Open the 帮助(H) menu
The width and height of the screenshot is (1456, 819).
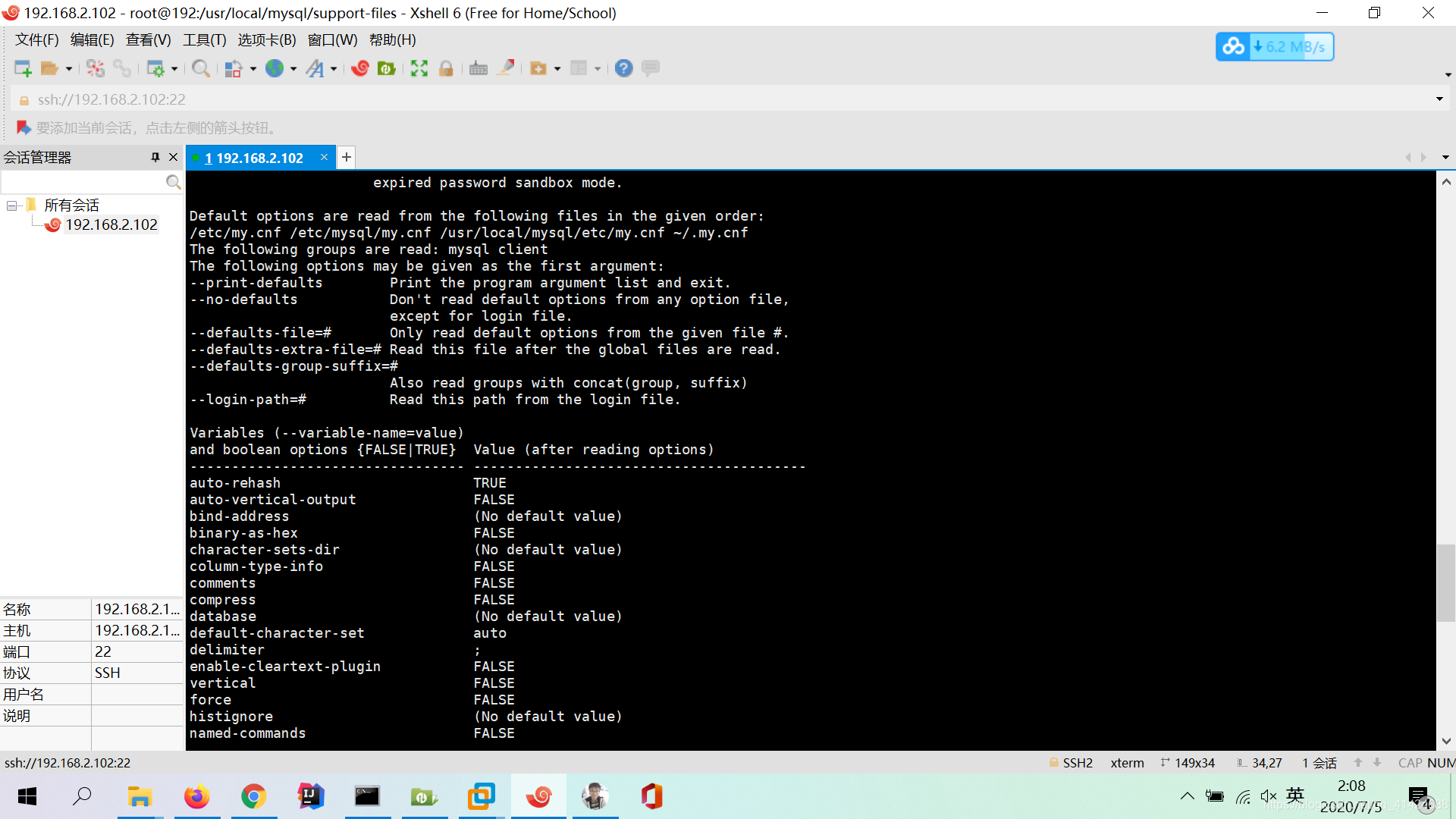pos(393,40)
